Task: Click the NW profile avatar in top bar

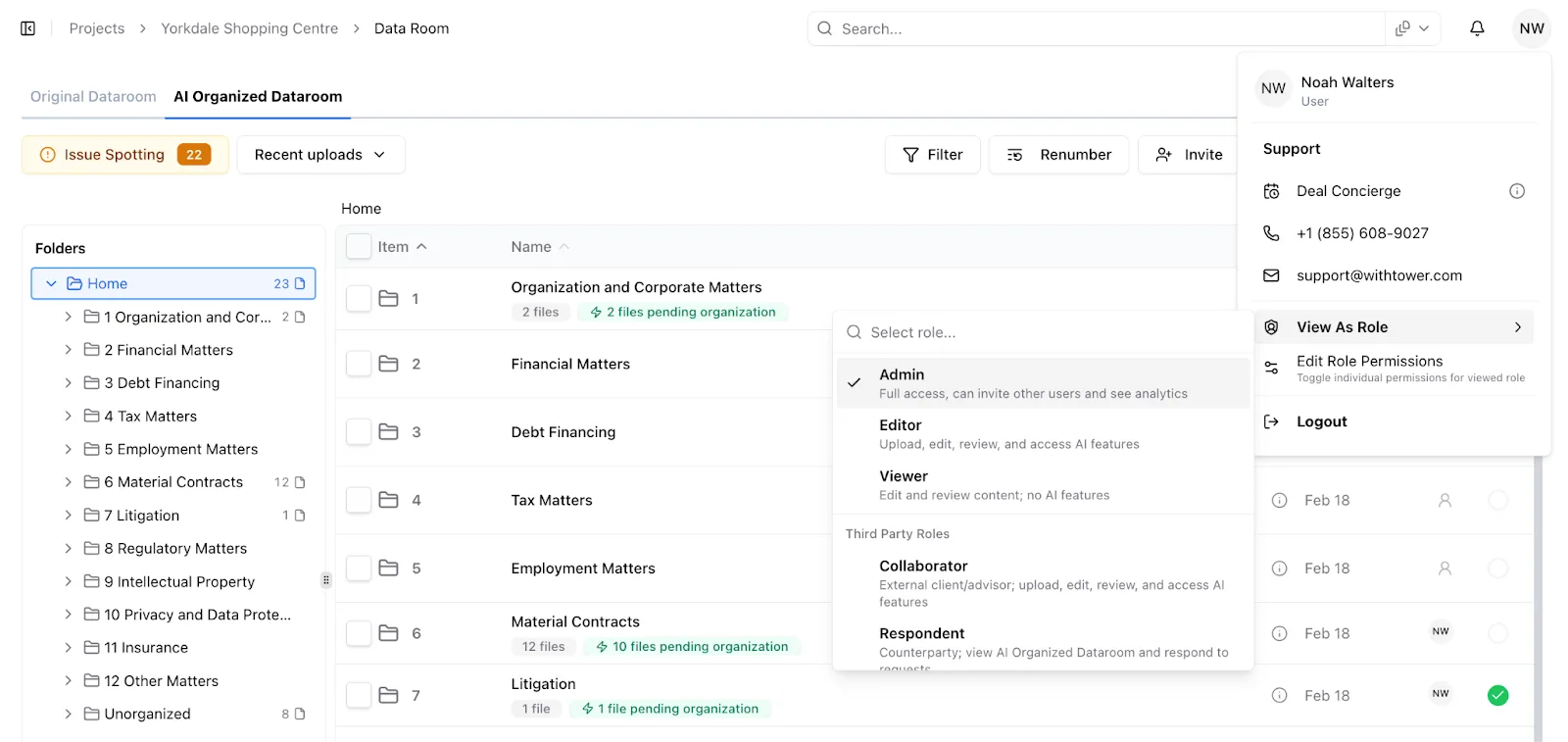Action: (1532, 28)
